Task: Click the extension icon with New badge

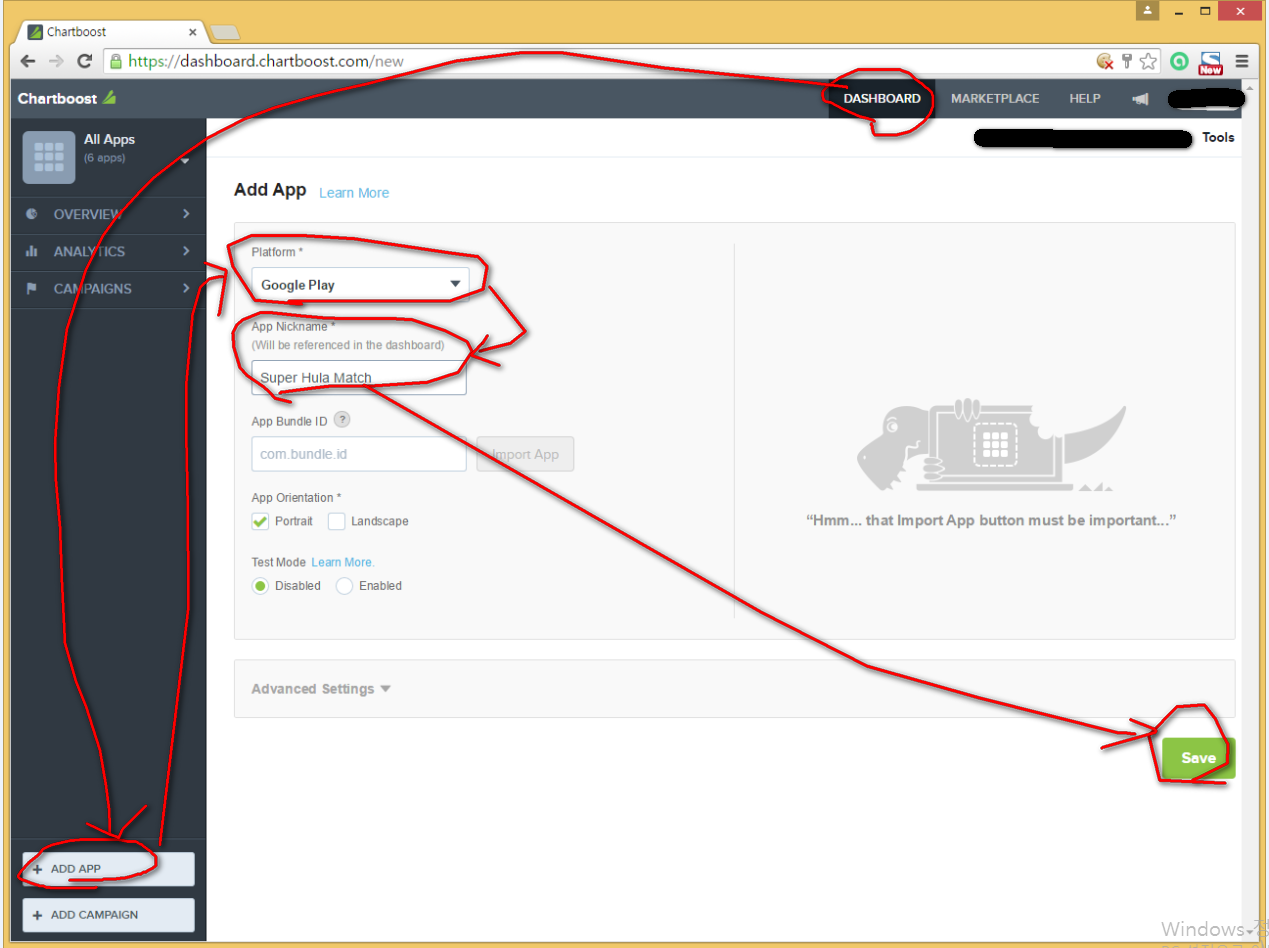Action: pyautogui.click(x=1211, y=62)
